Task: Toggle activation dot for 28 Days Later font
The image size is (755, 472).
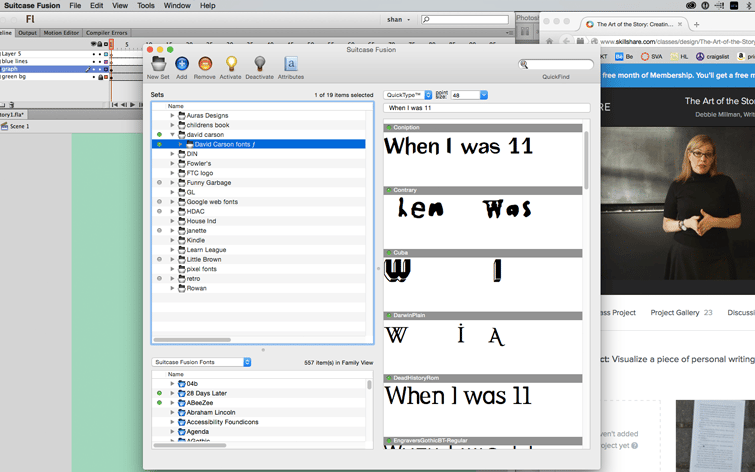Action: pos(159,393)
